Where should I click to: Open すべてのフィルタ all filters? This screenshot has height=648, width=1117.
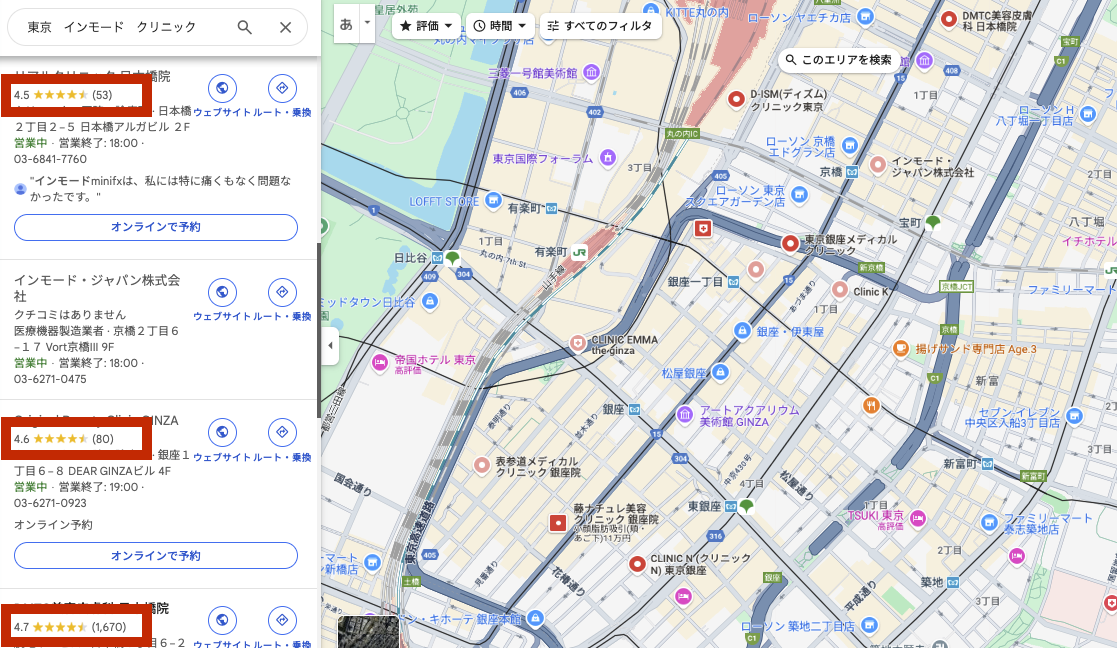tap(601, 26)
